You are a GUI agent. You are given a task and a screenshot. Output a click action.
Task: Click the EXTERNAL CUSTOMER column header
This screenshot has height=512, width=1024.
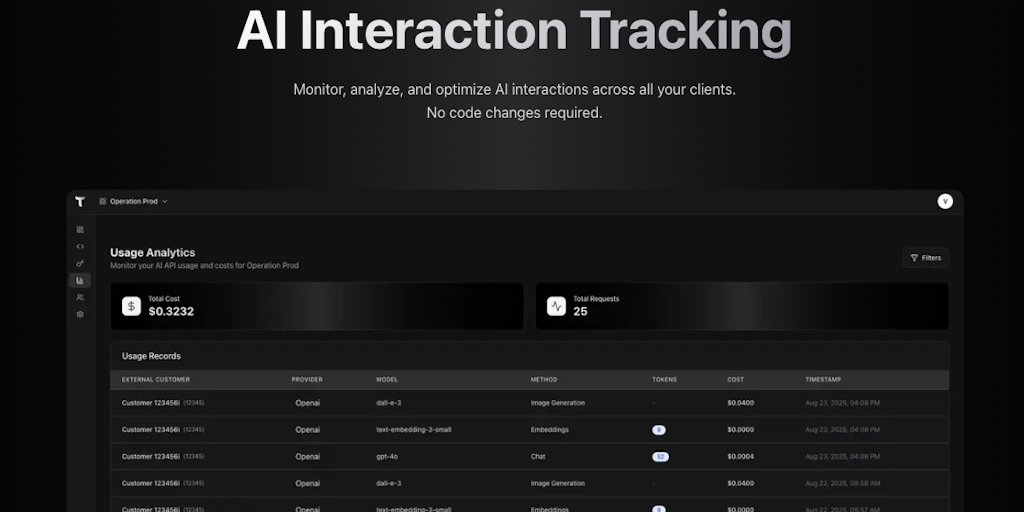(x=155, y=379)
